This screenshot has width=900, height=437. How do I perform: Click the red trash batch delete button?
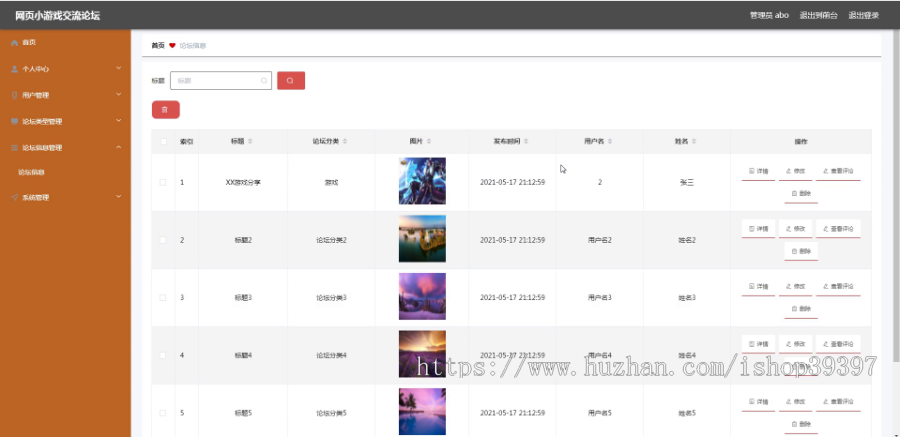pos(165,110)
